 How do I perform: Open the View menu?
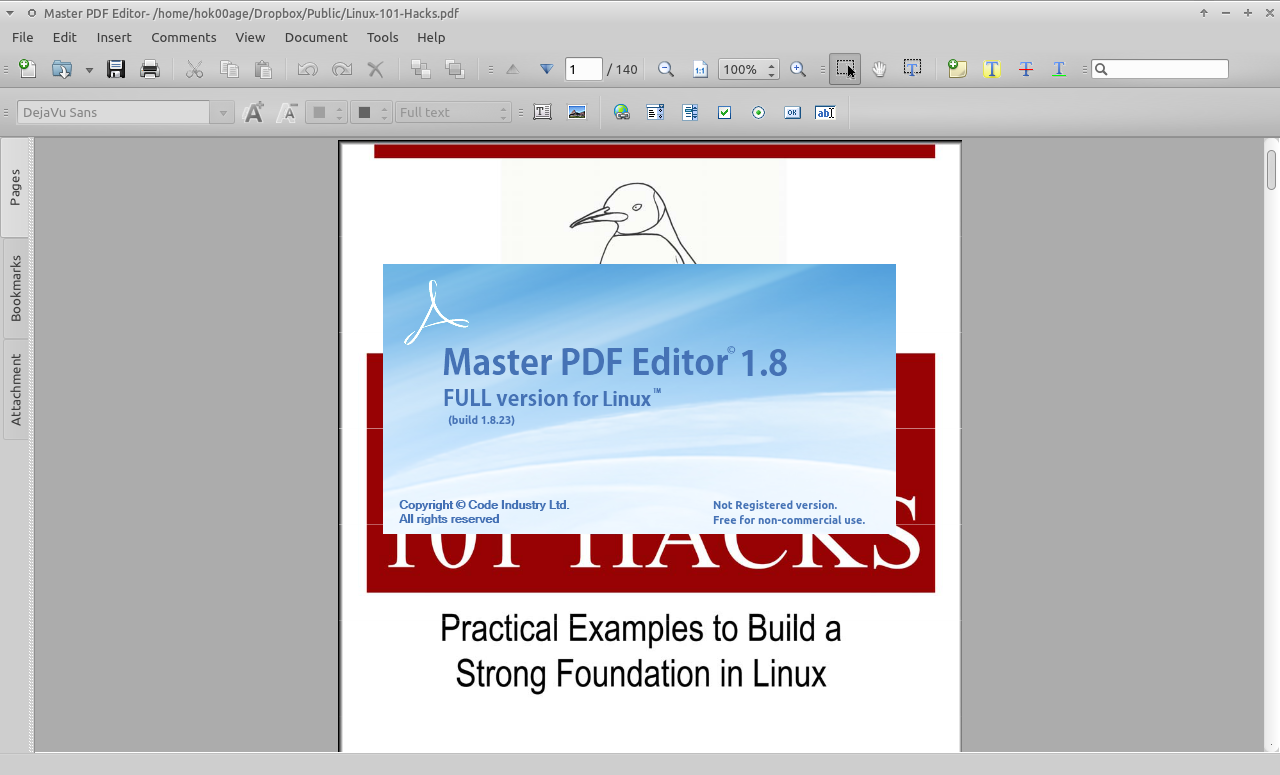[x=250, y=37]
